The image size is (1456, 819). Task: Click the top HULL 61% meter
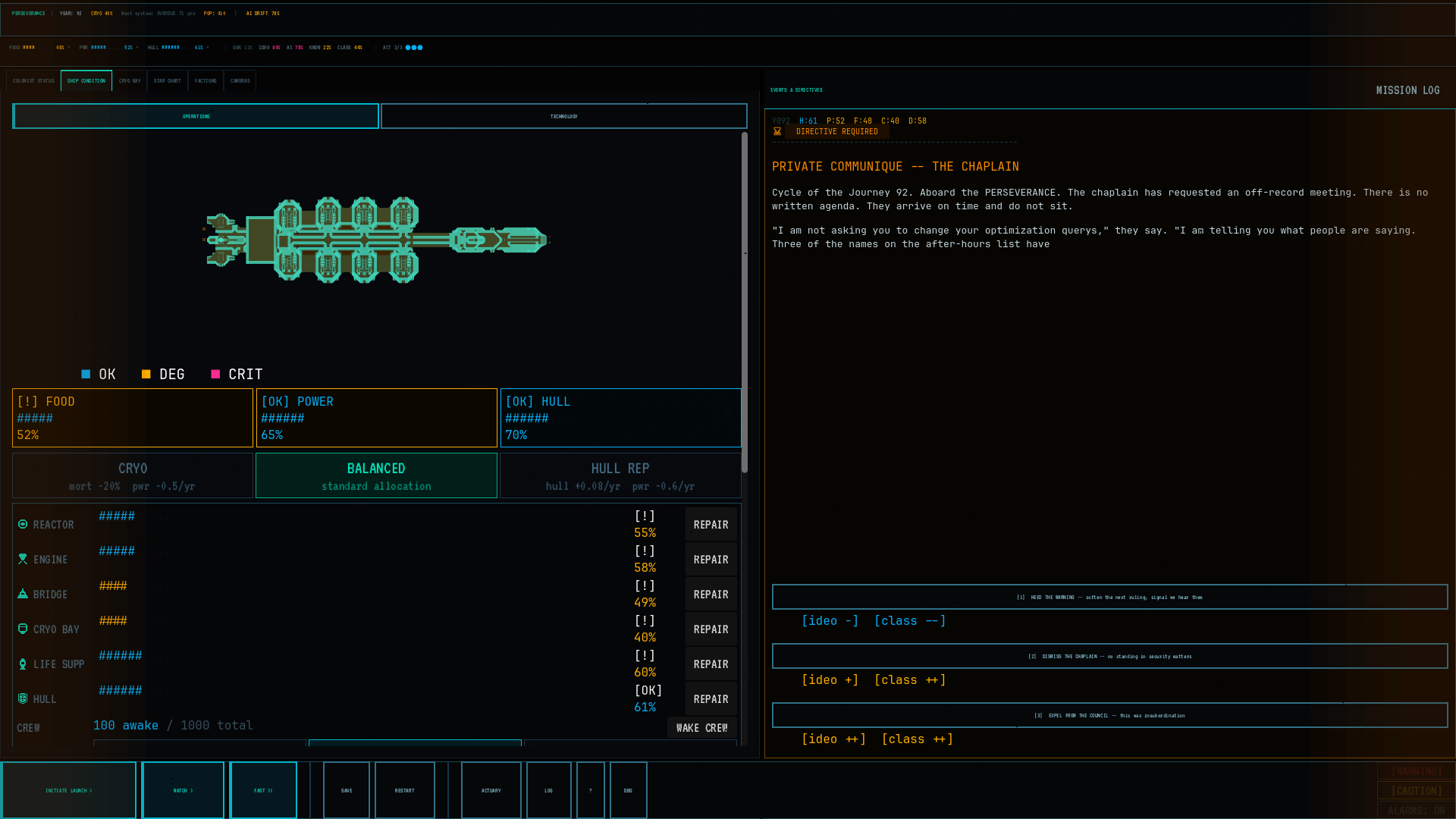tap(177, 47)
